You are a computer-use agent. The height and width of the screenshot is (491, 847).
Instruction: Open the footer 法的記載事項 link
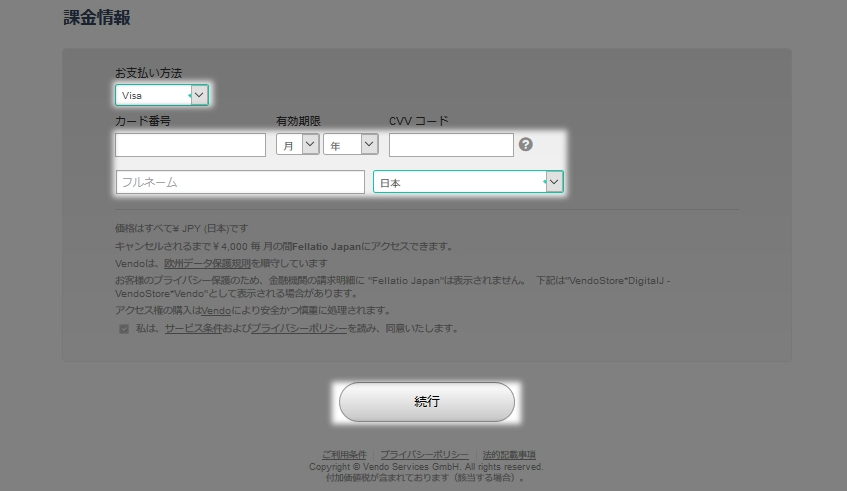pos(509,455)
